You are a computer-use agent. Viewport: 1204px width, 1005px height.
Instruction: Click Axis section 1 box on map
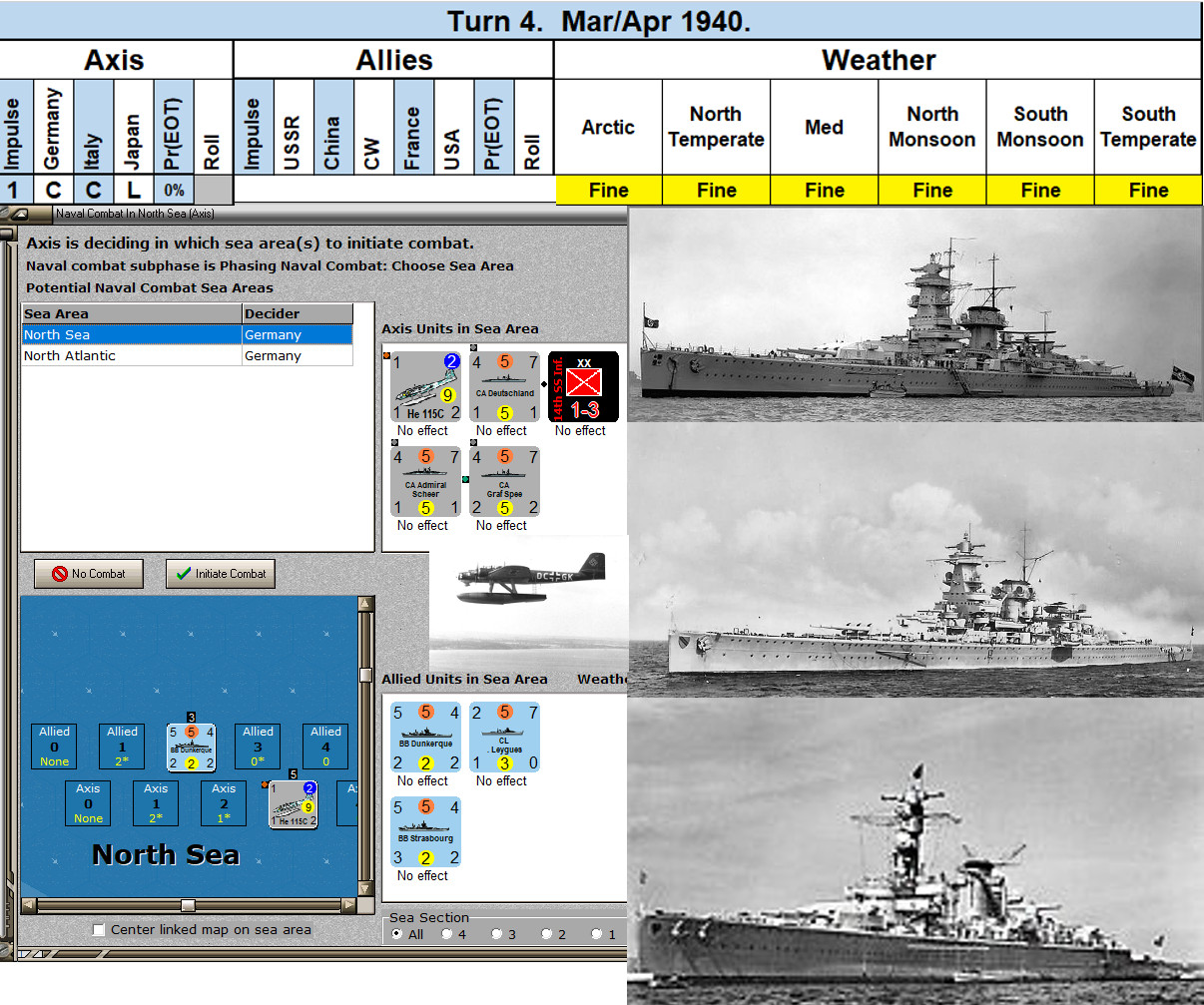(x=157, y=803)
